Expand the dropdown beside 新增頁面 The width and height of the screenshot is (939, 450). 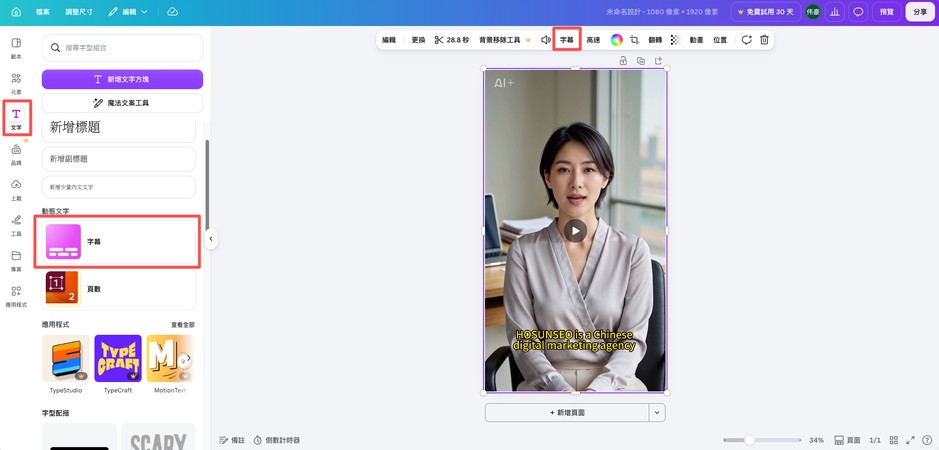coord(658,413)
